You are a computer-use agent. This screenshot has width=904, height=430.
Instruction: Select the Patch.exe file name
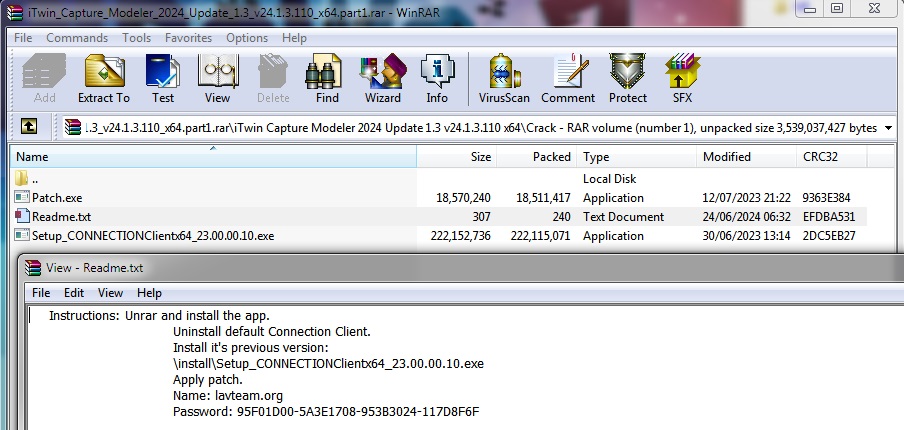click(57, 198)
